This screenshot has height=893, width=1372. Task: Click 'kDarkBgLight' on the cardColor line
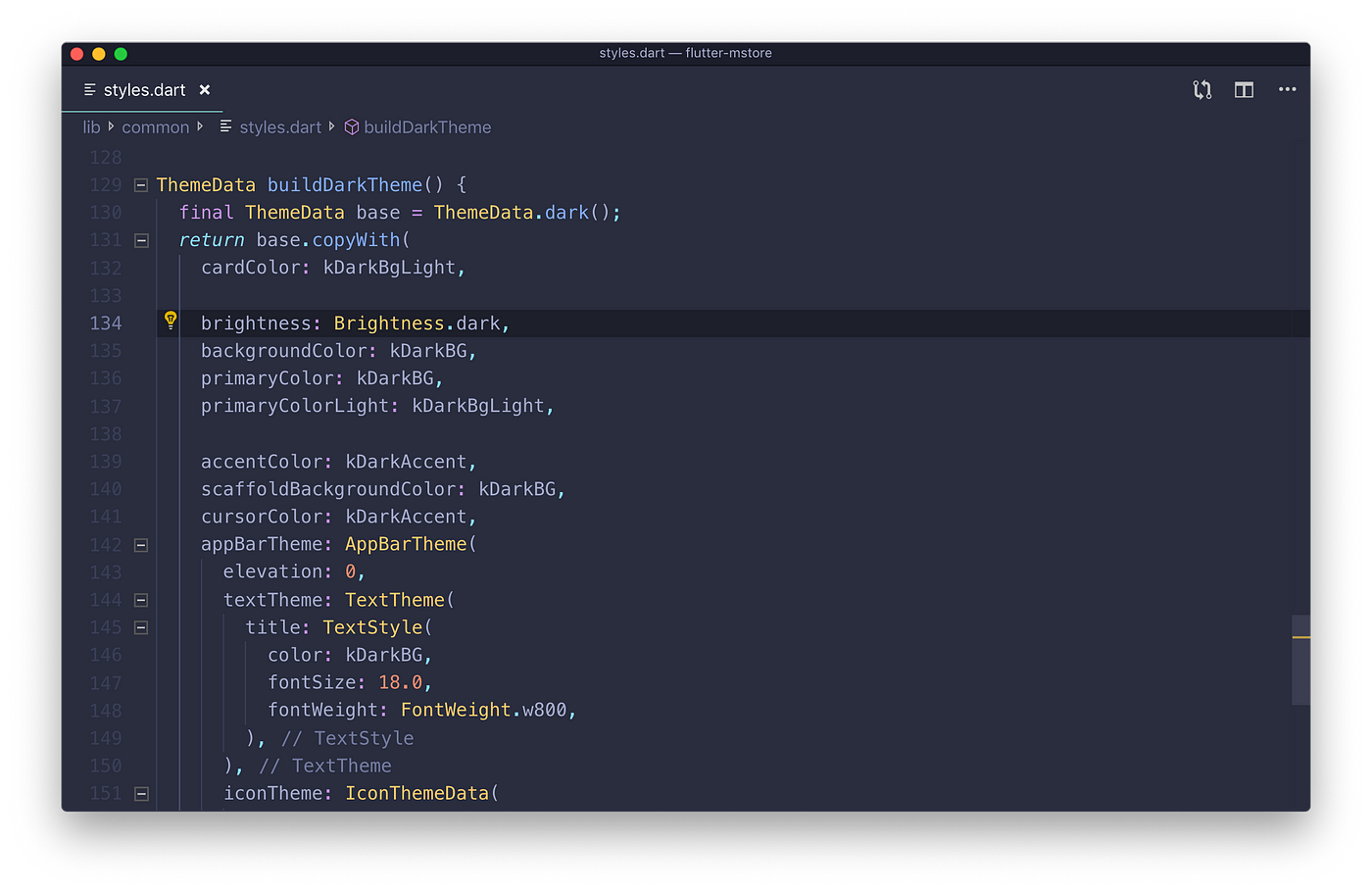pos(389,268)
